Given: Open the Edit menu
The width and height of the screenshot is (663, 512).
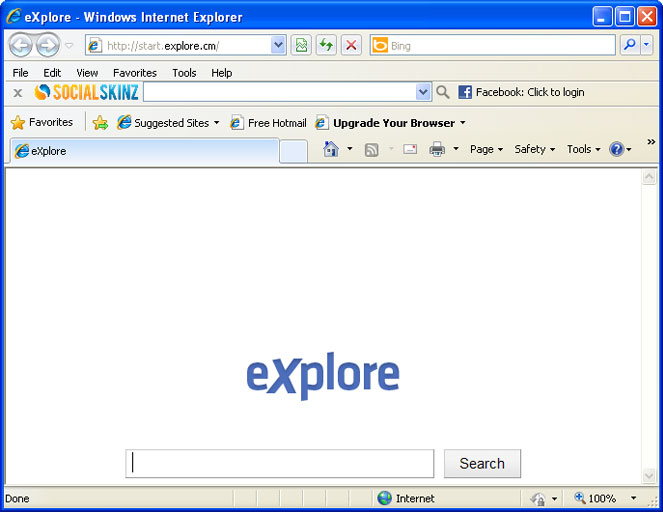Looking at the screenshot, I should pyautogui.click(x=52, y=73).
